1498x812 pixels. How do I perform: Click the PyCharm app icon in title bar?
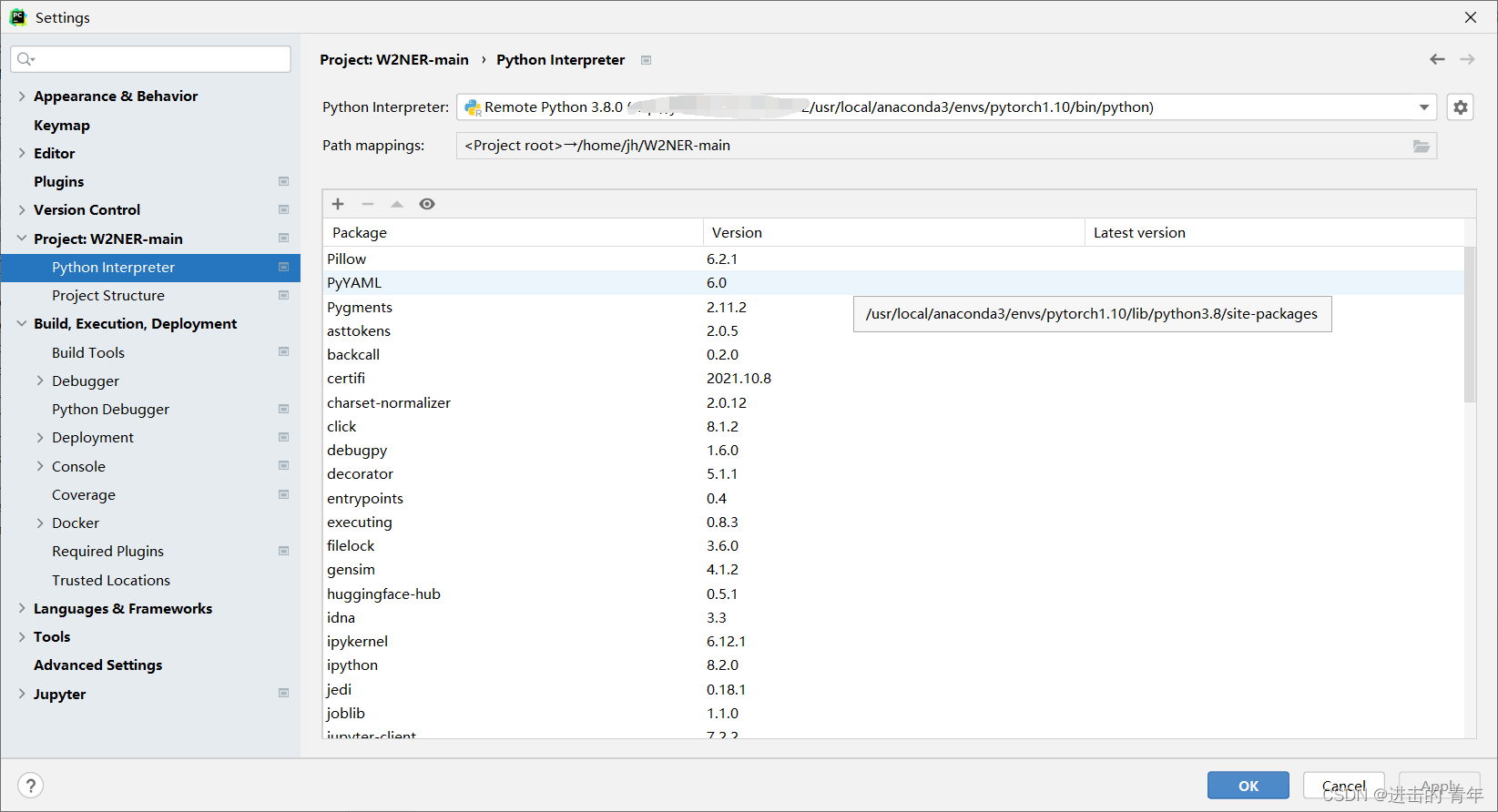17,17
